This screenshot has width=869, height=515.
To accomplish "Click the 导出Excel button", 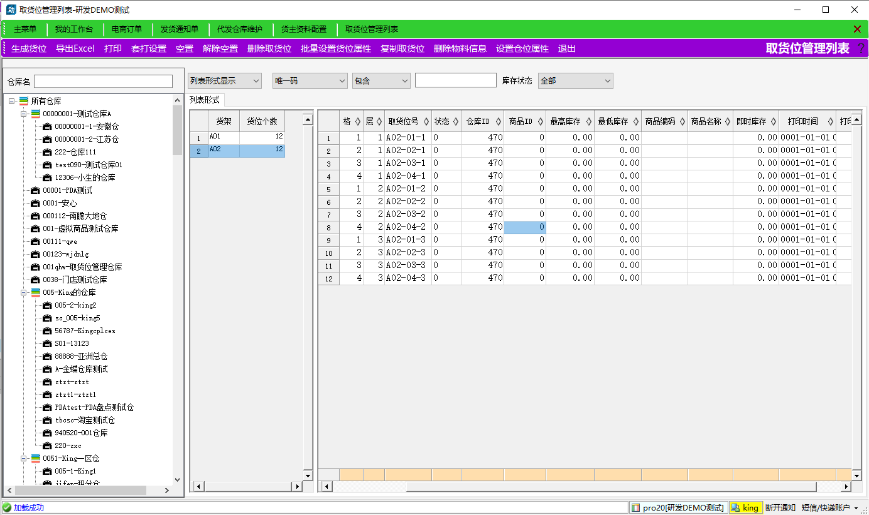I will pos(75,48).
